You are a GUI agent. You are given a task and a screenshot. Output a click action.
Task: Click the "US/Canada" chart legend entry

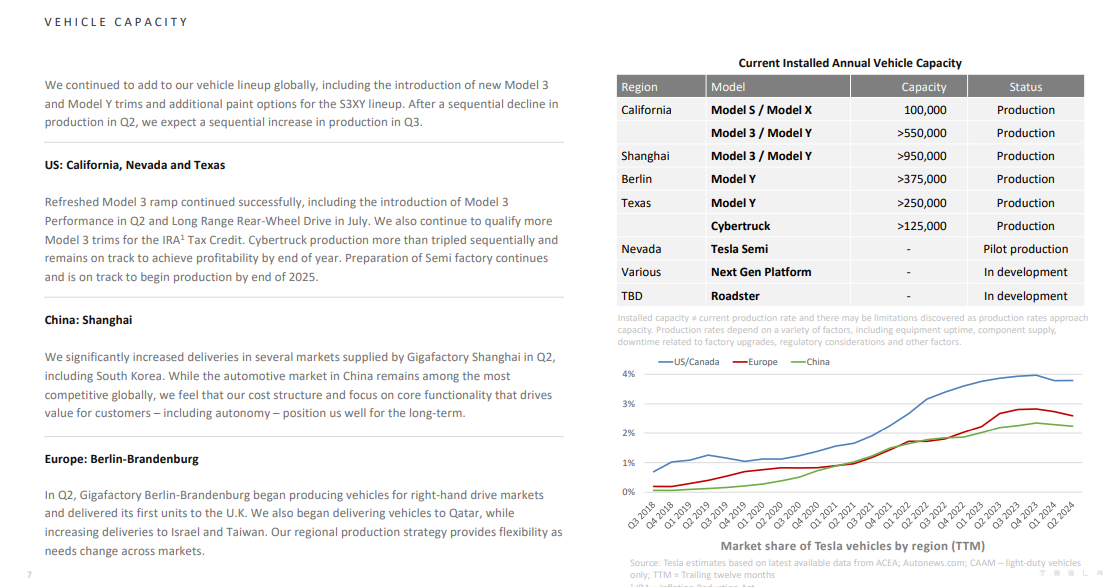click(x=689, y=362)
